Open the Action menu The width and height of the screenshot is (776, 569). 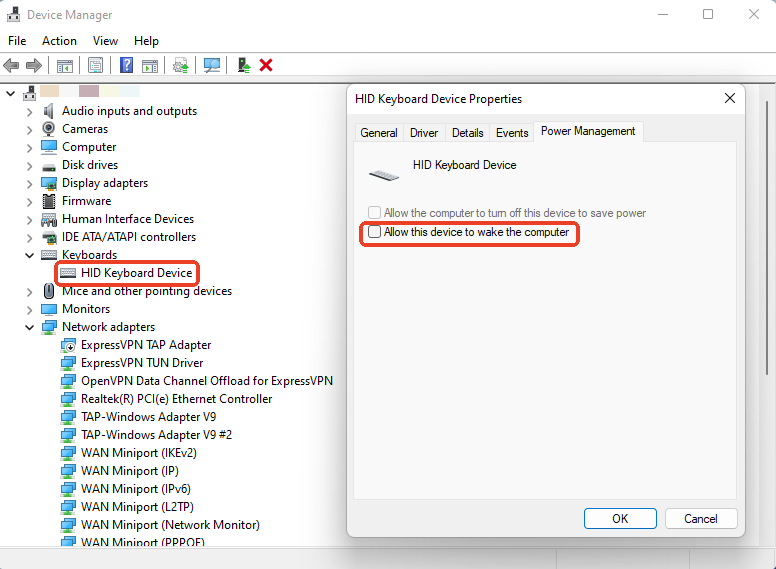point(59,41)
